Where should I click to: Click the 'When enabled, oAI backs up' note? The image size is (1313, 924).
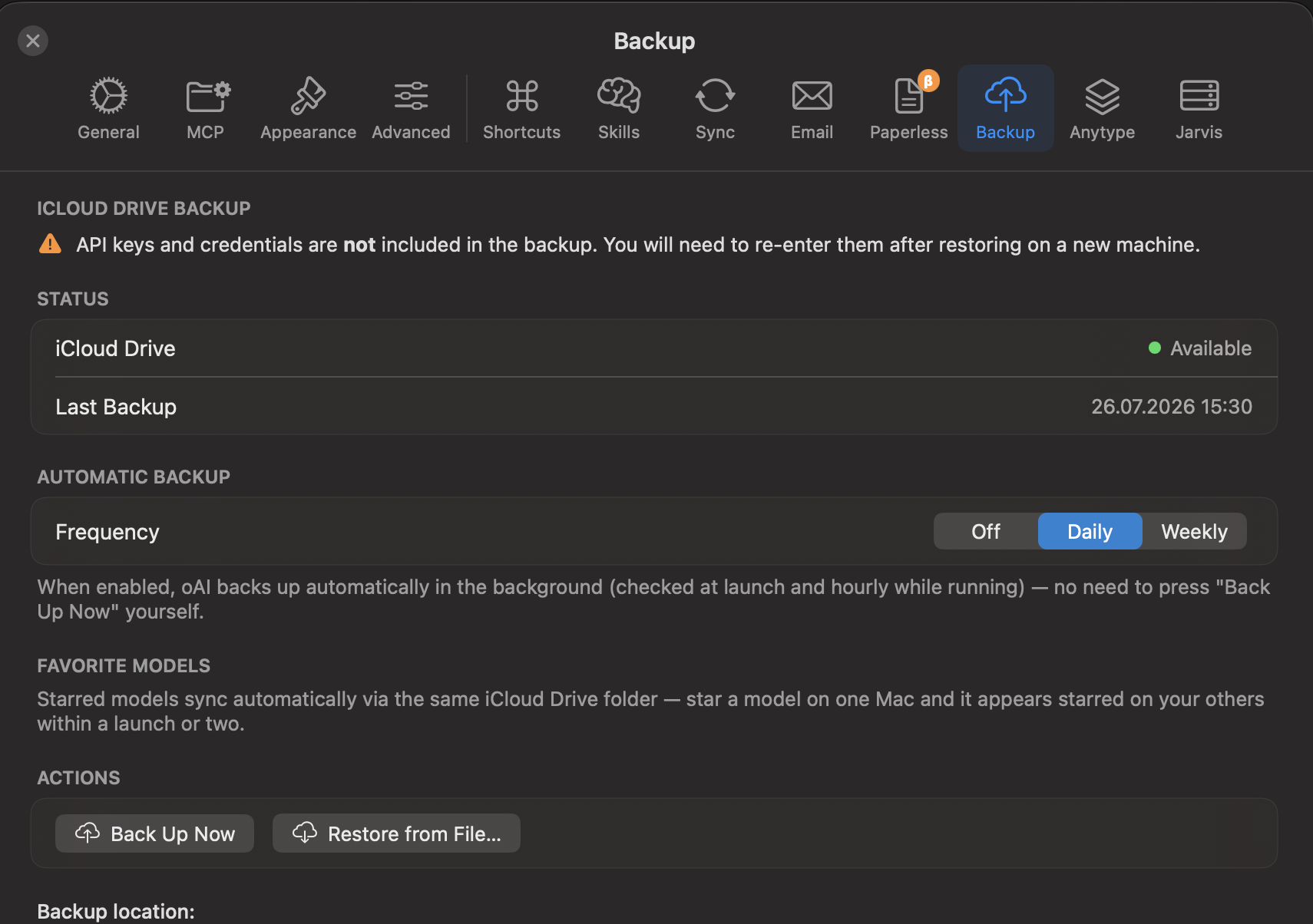click(653, 599)
